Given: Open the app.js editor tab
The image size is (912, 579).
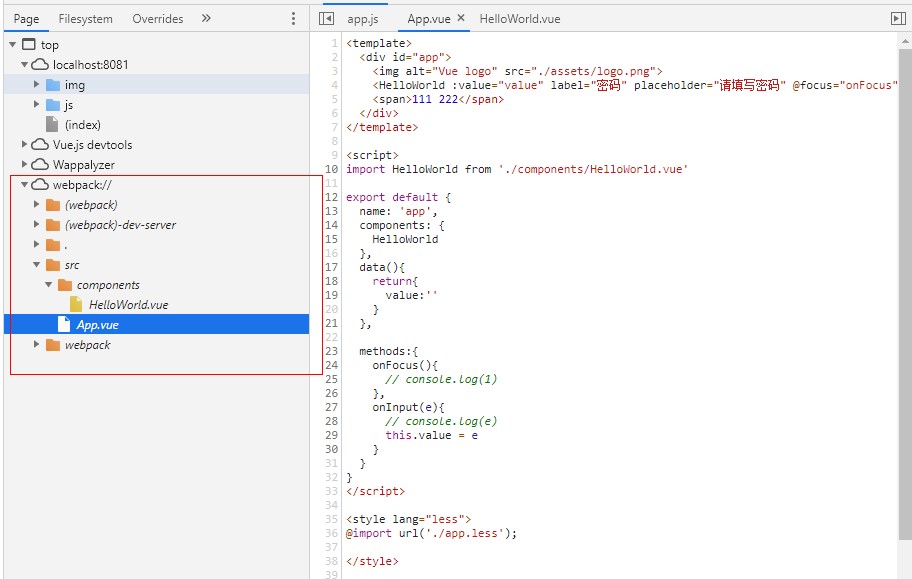Looking at the screenshot, I should (x=362, y=19).
